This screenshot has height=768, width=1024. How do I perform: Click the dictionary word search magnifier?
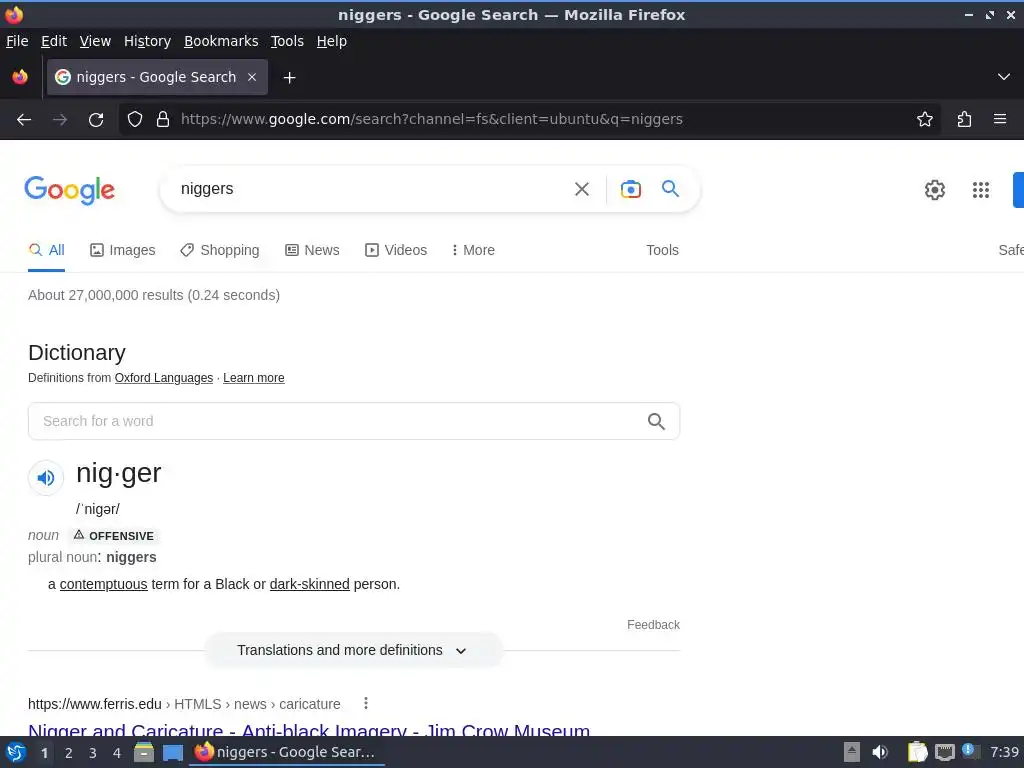click(656, 421)
